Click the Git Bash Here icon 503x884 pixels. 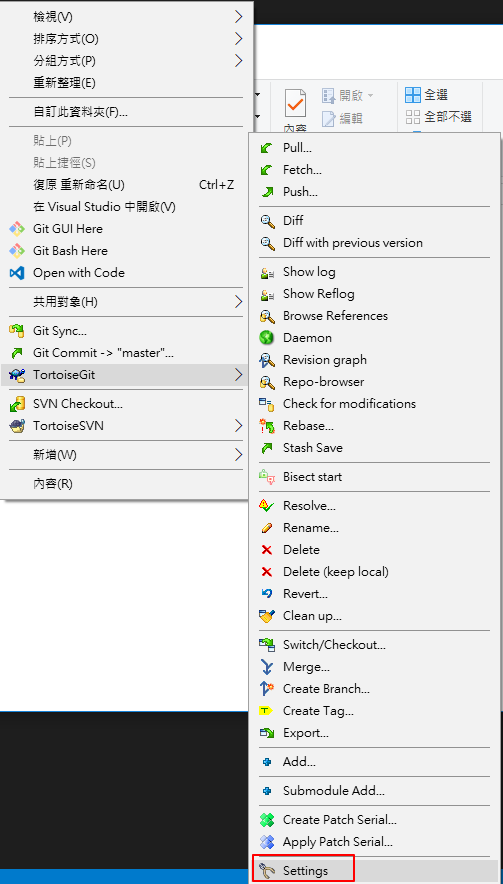(17, 251)
